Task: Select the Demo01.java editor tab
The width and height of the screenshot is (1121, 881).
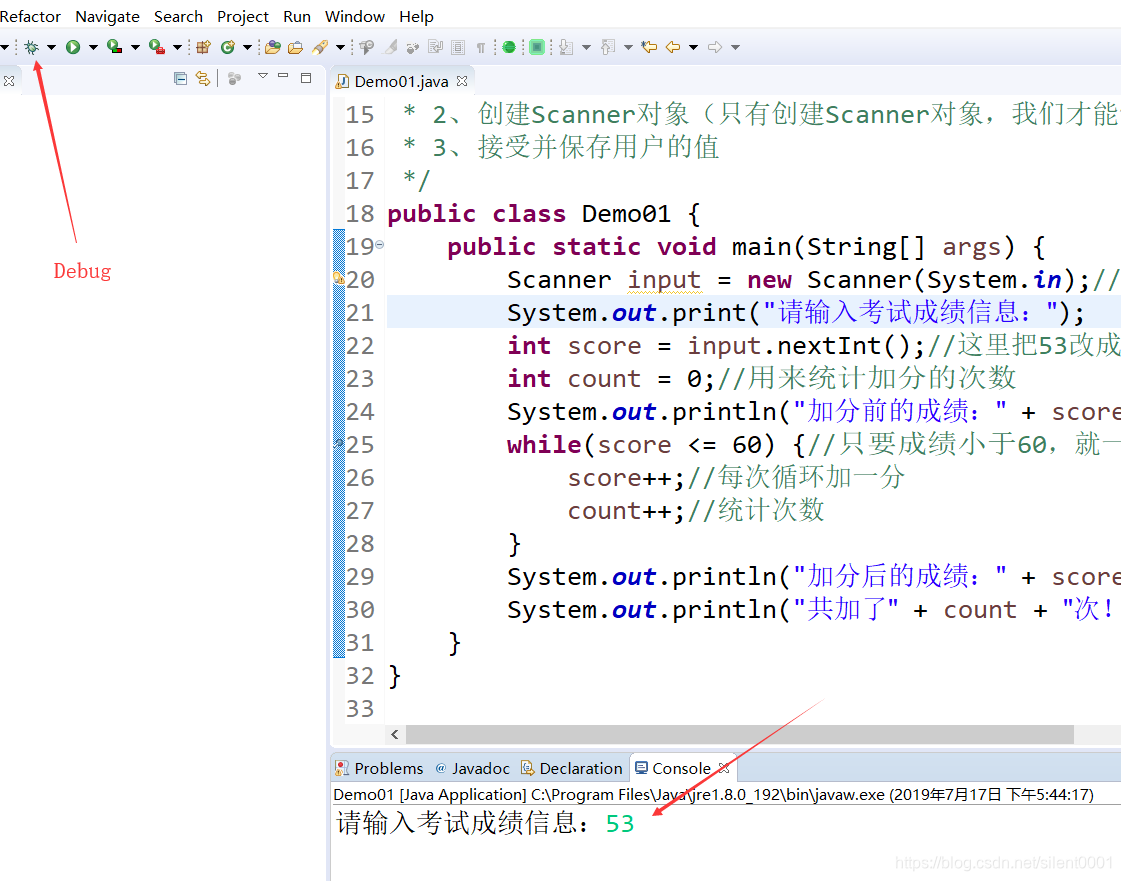Action: click(401, 82)
